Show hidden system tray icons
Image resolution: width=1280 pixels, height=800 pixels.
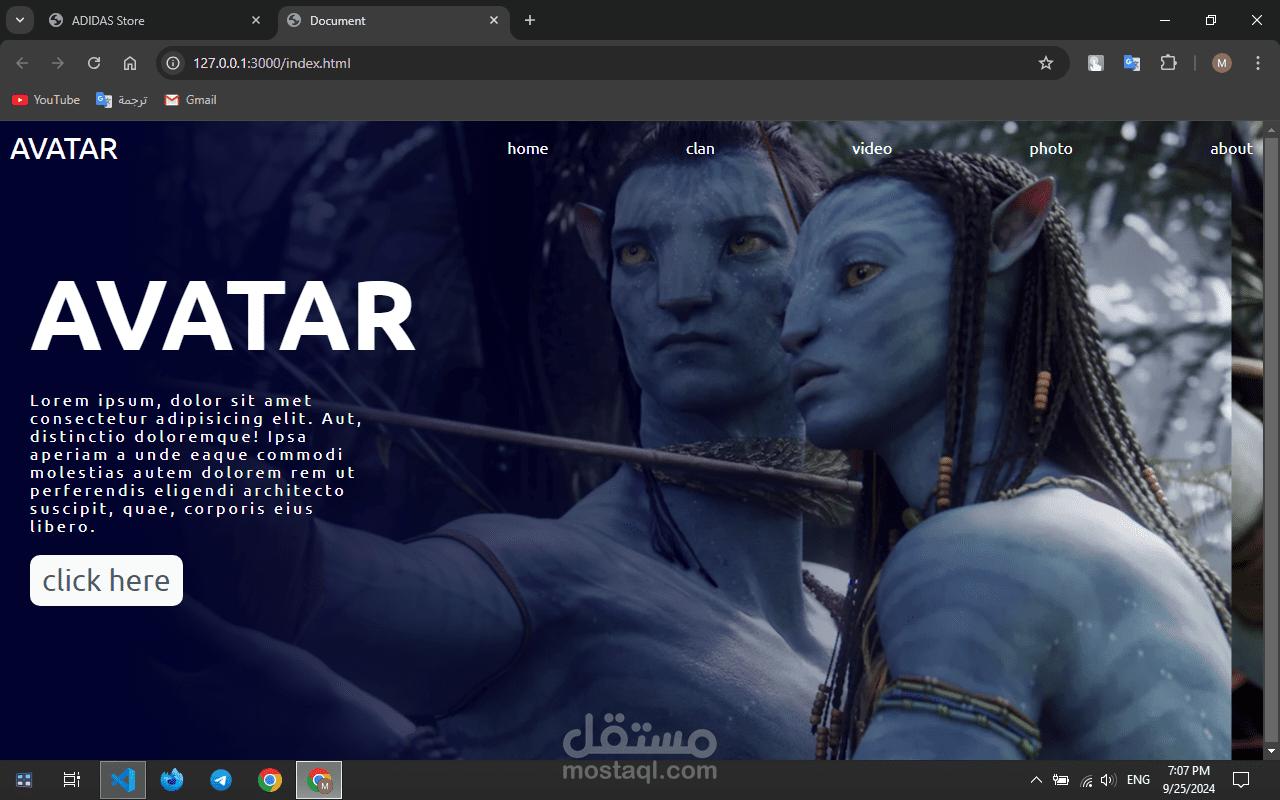1037,780
